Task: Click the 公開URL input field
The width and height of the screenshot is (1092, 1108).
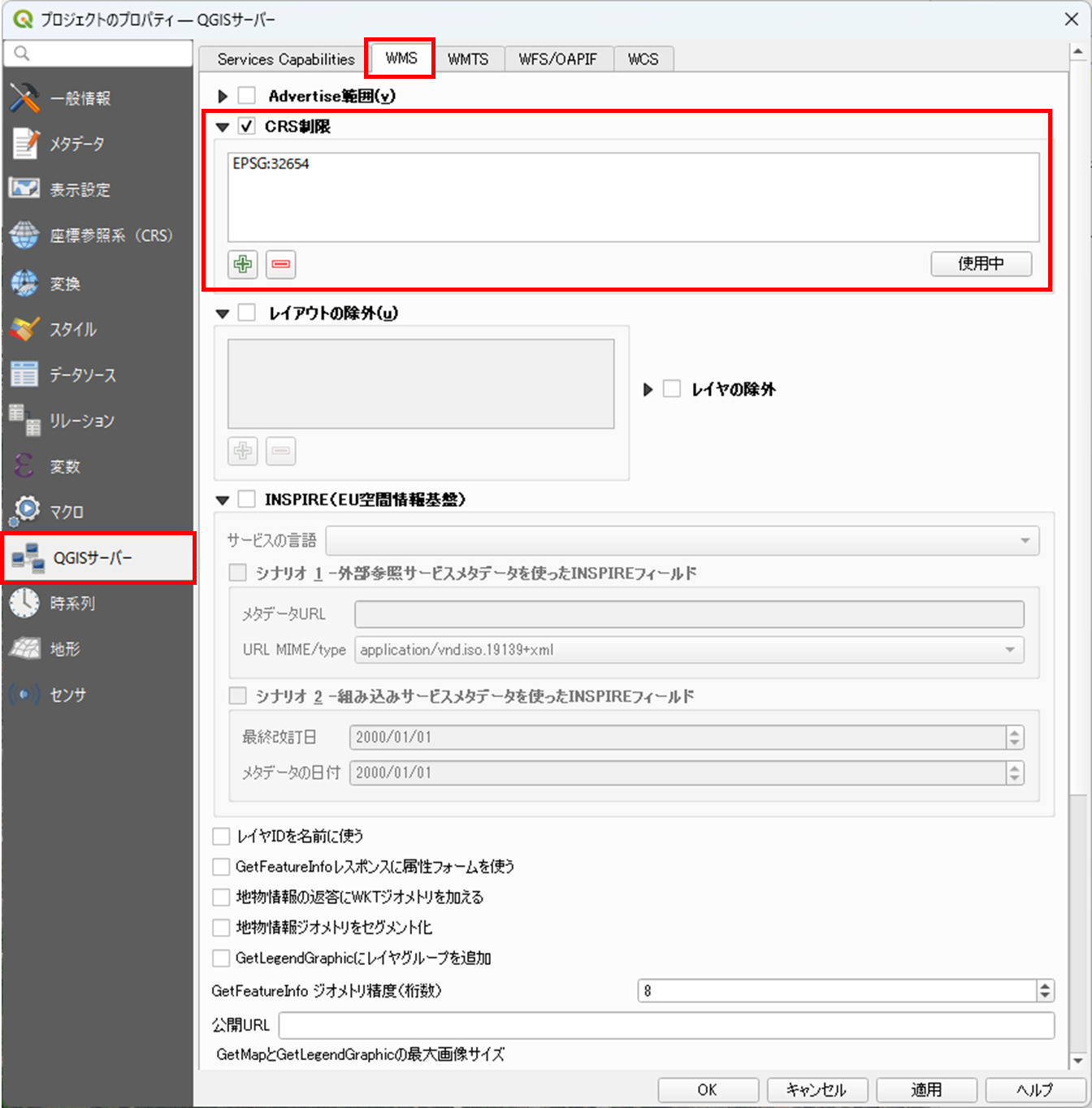Action: click(x=569, y=1024)
